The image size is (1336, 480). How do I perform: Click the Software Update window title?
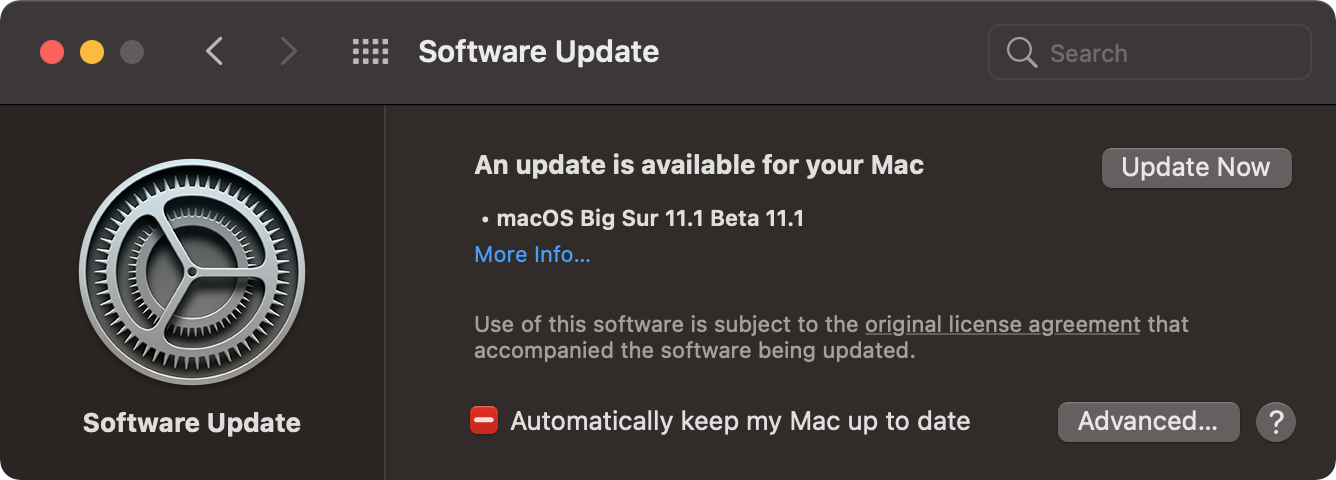[x=538, y=52]
